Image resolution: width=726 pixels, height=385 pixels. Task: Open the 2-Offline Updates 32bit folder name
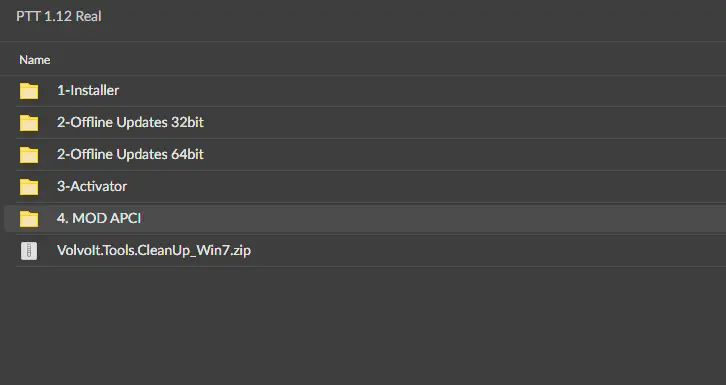click(130, 122)
